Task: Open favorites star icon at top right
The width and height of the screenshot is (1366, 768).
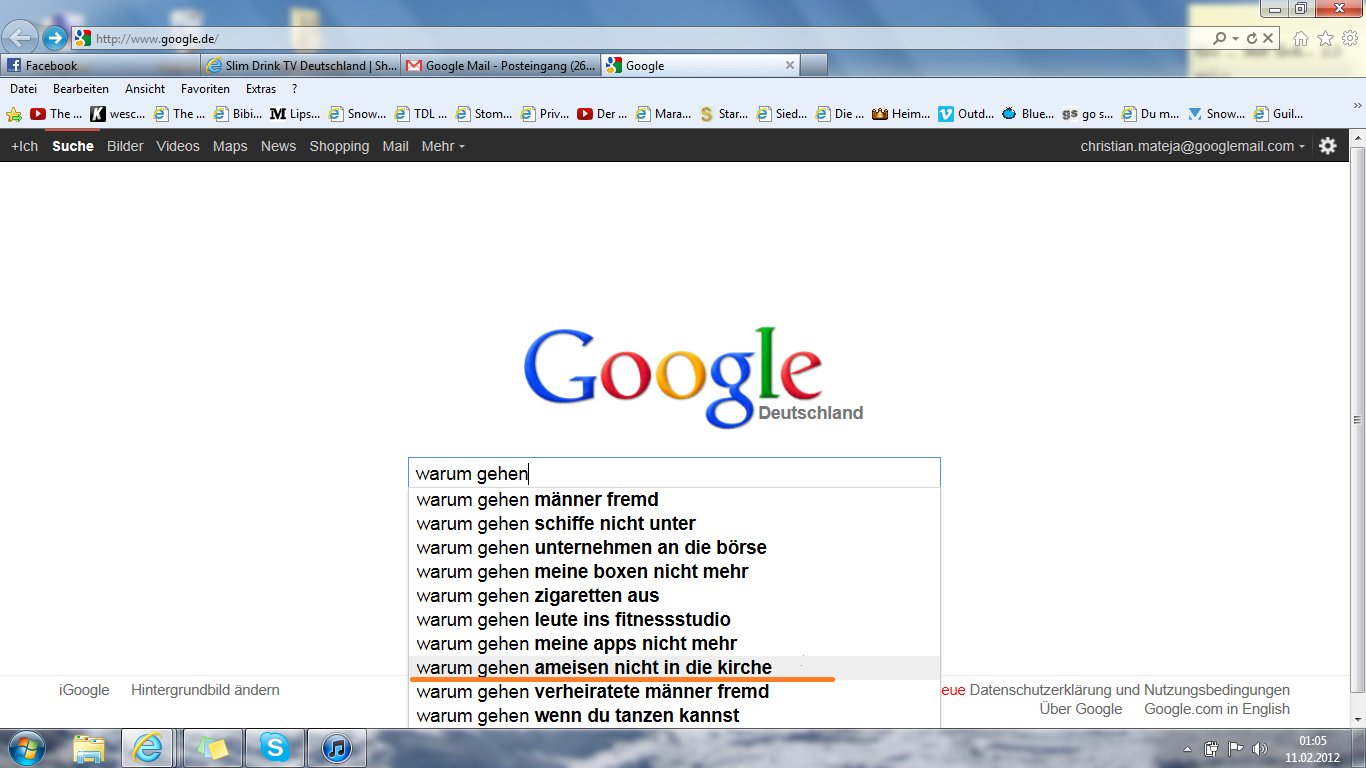Action: 1325,38
